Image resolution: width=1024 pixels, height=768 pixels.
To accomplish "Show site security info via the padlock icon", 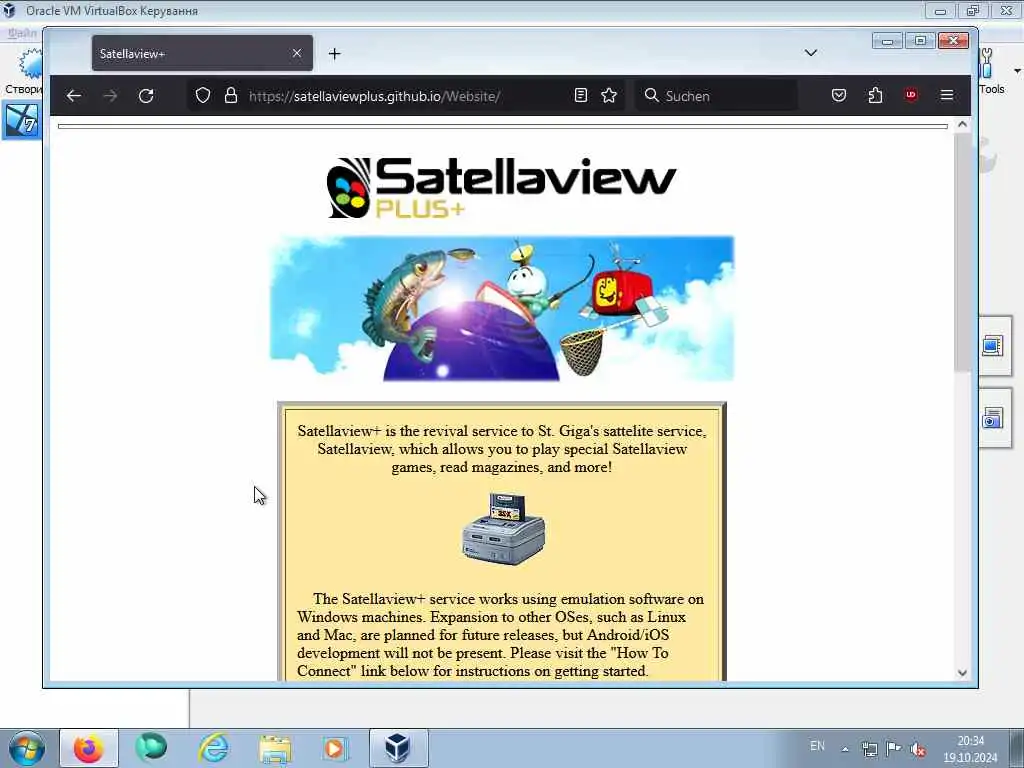I will coord(231,95).
